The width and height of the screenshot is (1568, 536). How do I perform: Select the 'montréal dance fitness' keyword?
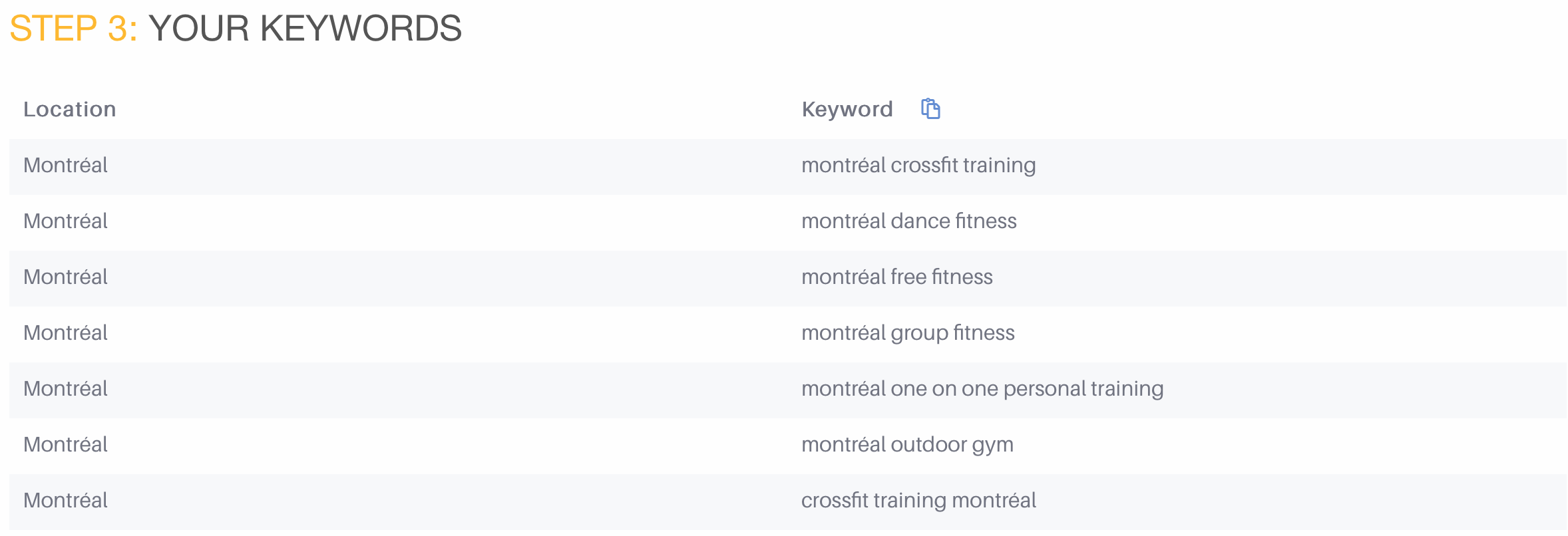pyautogui.click(x=908, y=221)
